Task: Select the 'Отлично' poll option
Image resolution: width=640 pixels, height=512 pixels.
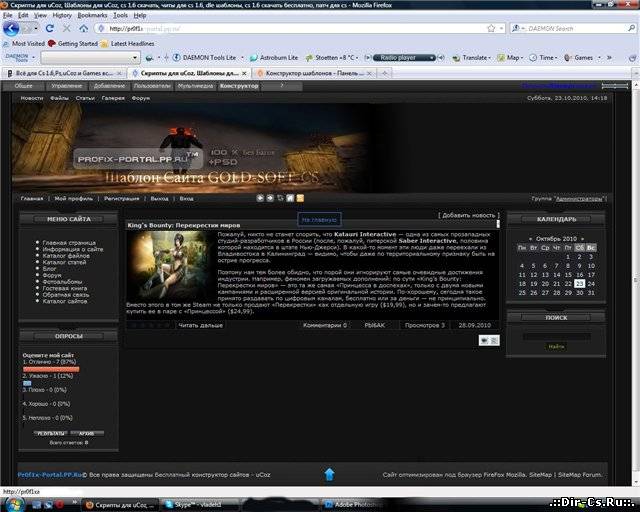Action: pos(40,361)
